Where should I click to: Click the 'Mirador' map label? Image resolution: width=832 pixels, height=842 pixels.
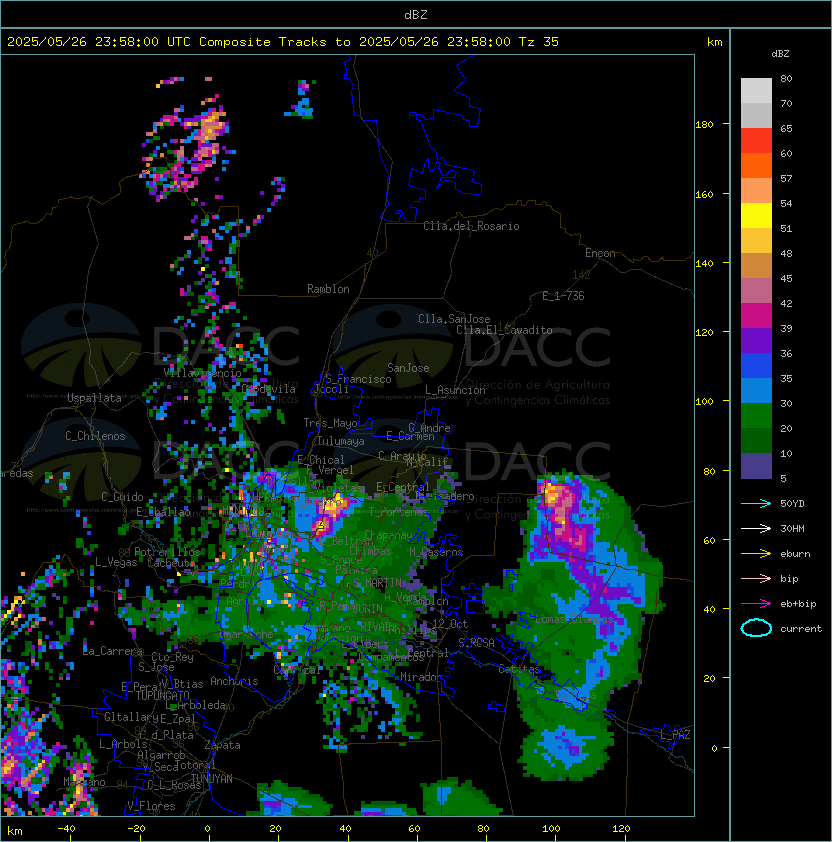[x=421, y=677]
